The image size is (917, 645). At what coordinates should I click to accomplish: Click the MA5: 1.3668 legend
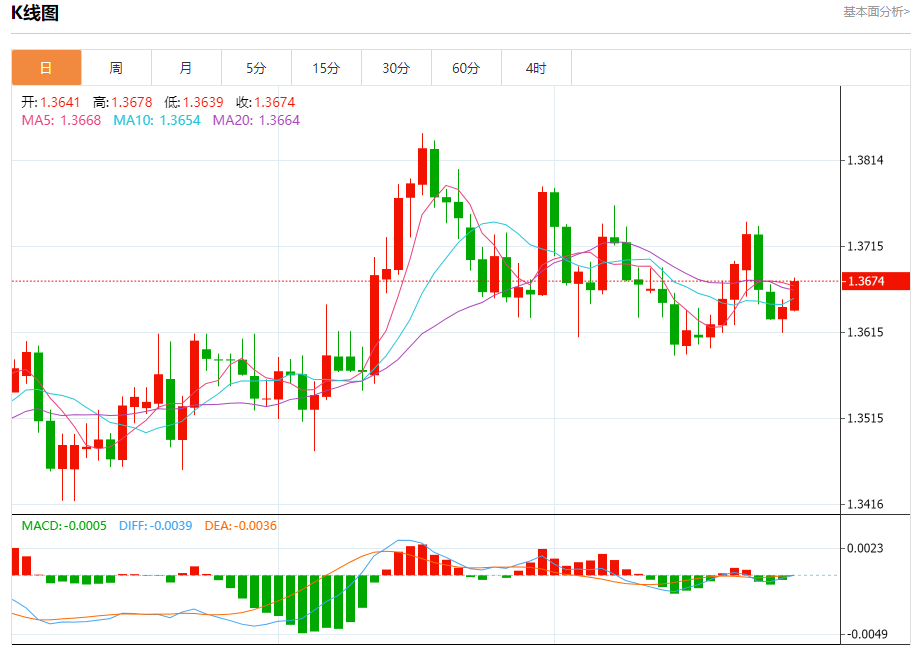click(61, 120)
